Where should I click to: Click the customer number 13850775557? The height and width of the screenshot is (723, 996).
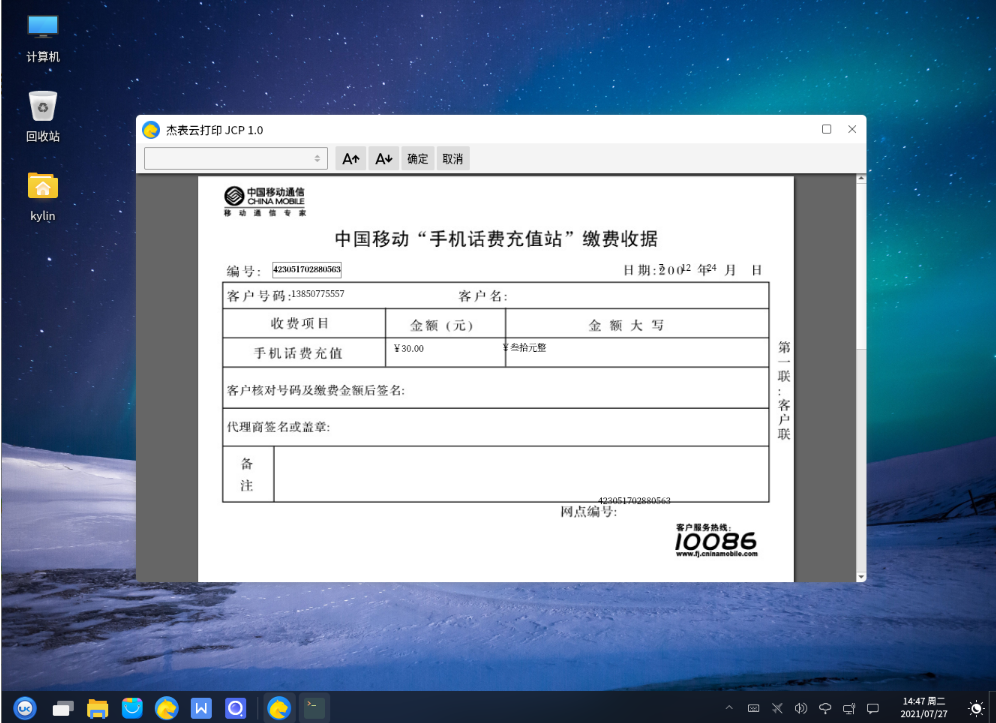click(318, 294)
